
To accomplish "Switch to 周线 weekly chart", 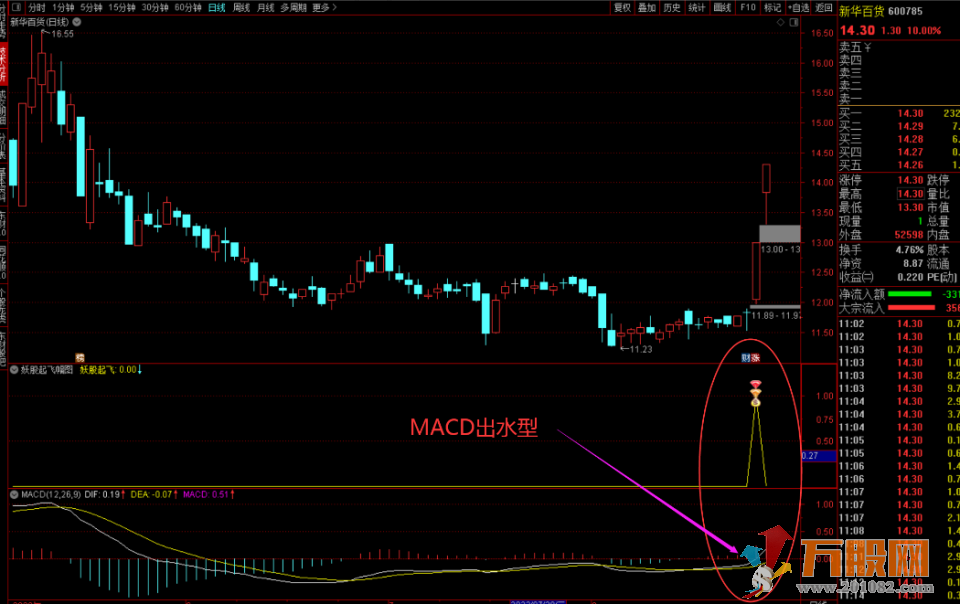I will click(241, 7).
